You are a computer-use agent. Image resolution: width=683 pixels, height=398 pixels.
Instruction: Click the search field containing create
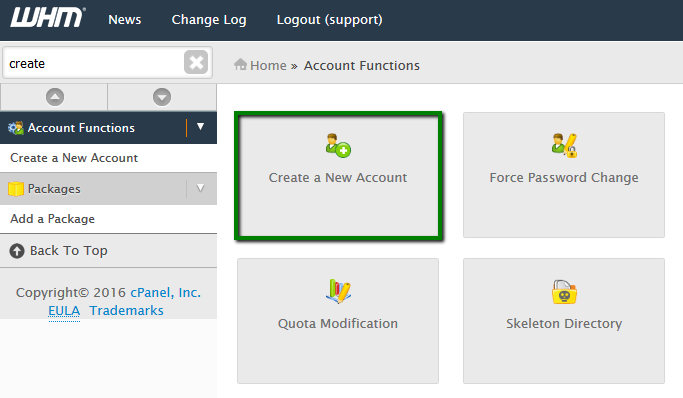(95, 63)
